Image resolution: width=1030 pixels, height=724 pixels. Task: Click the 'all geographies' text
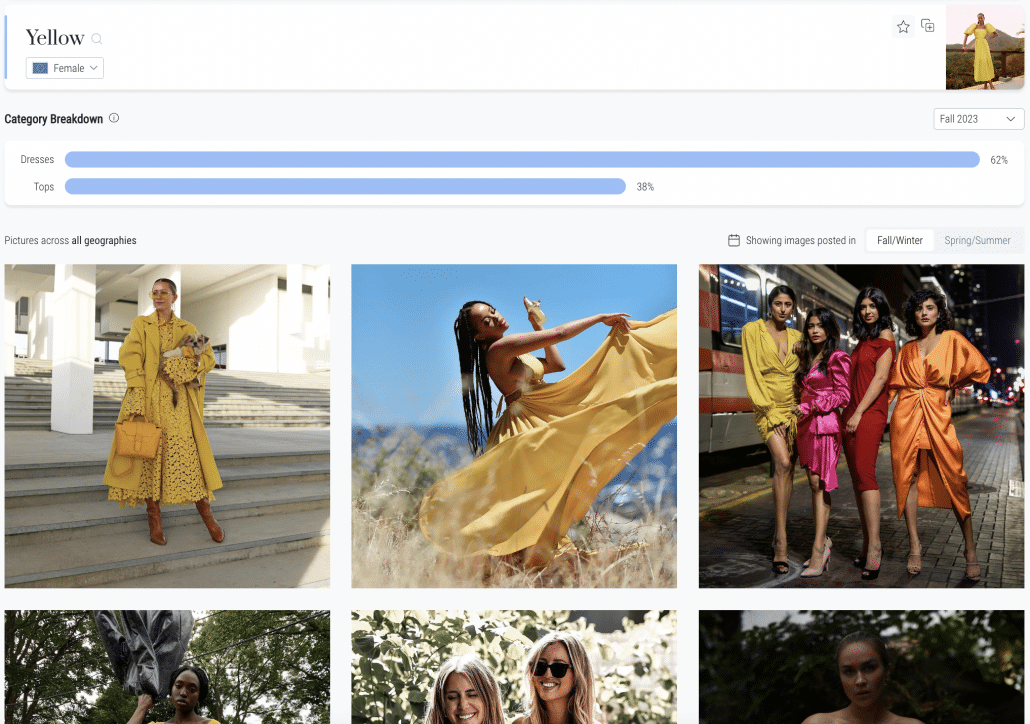tap(104, 240)
